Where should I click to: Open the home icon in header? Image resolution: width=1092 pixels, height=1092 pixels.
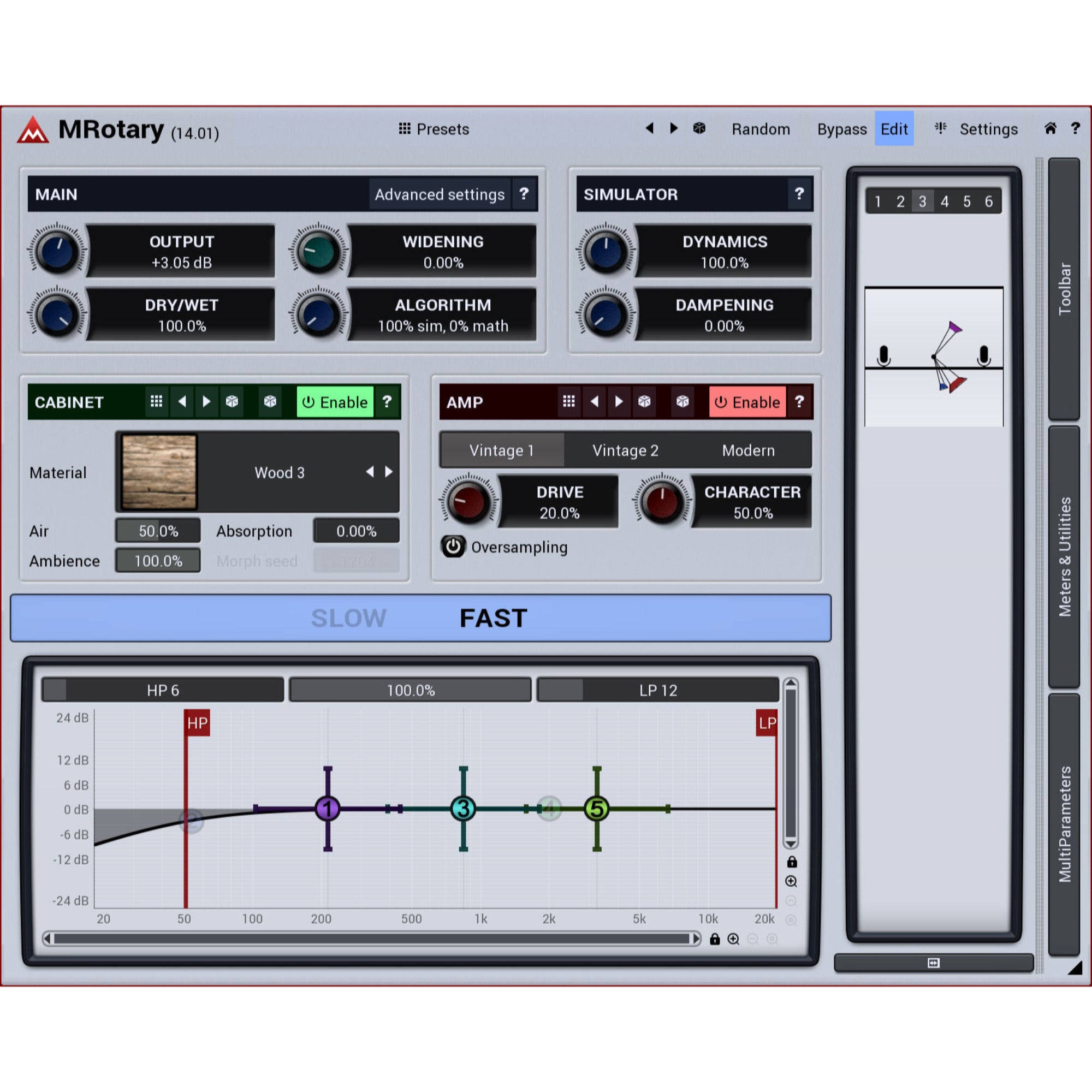(x=1050, y=128)
